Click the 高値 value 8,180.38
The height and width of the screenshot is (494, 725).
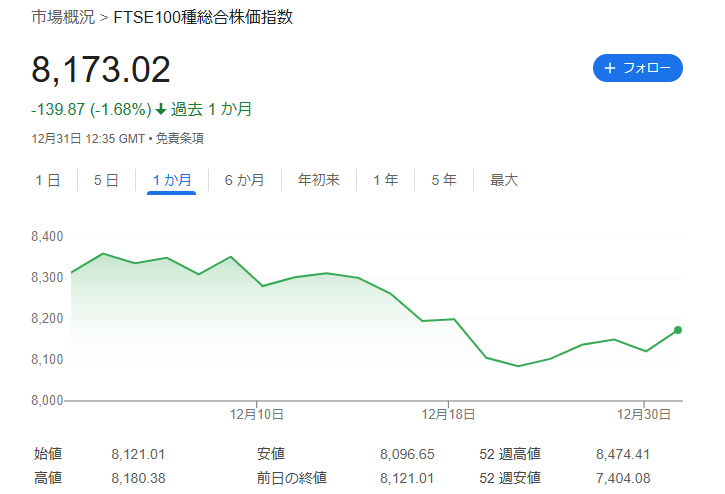pyautogui.click(x=138, y=478)
